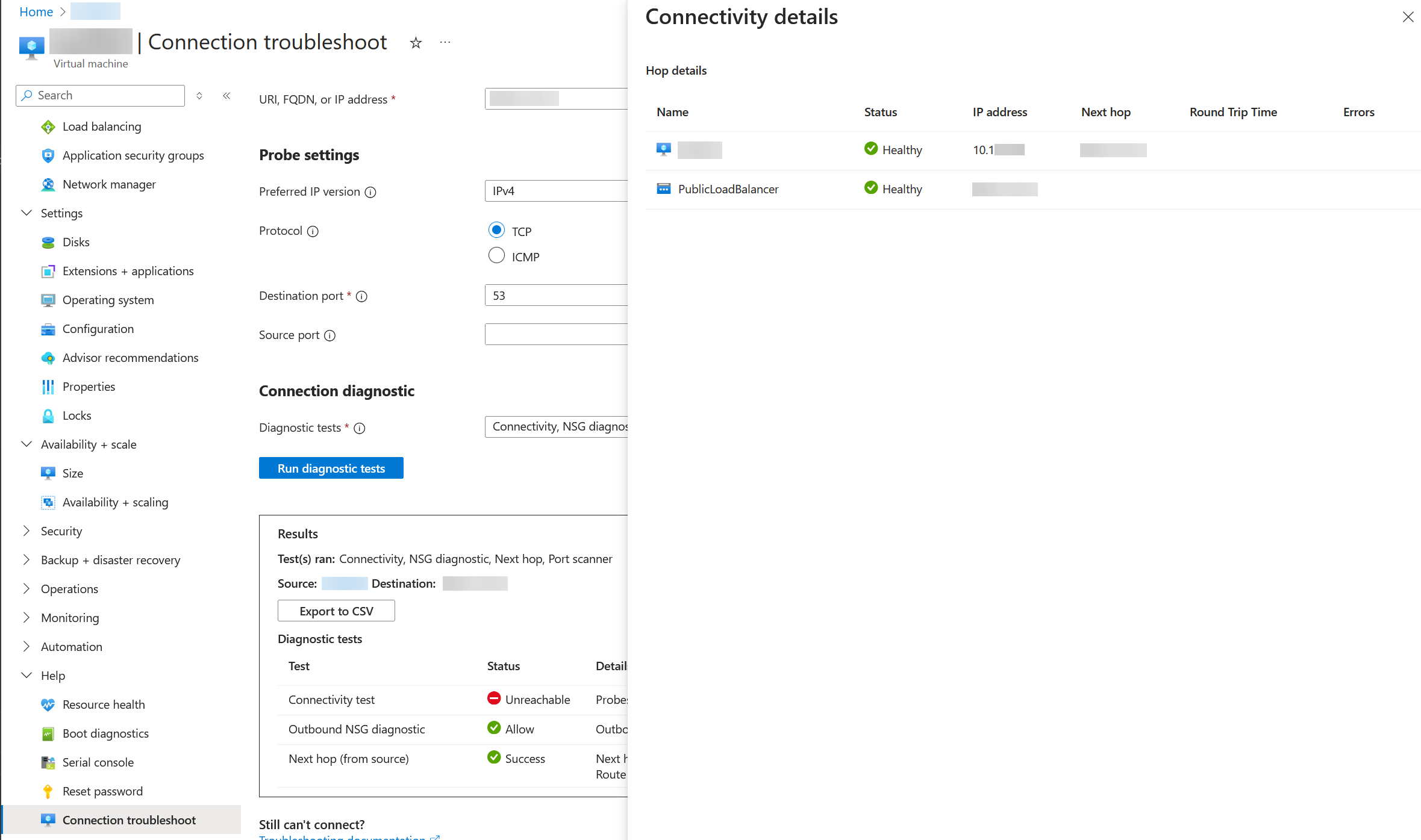This screenshot has width=1421, height=840.
Task: Open the Disks settings
Action: point(75,242)
